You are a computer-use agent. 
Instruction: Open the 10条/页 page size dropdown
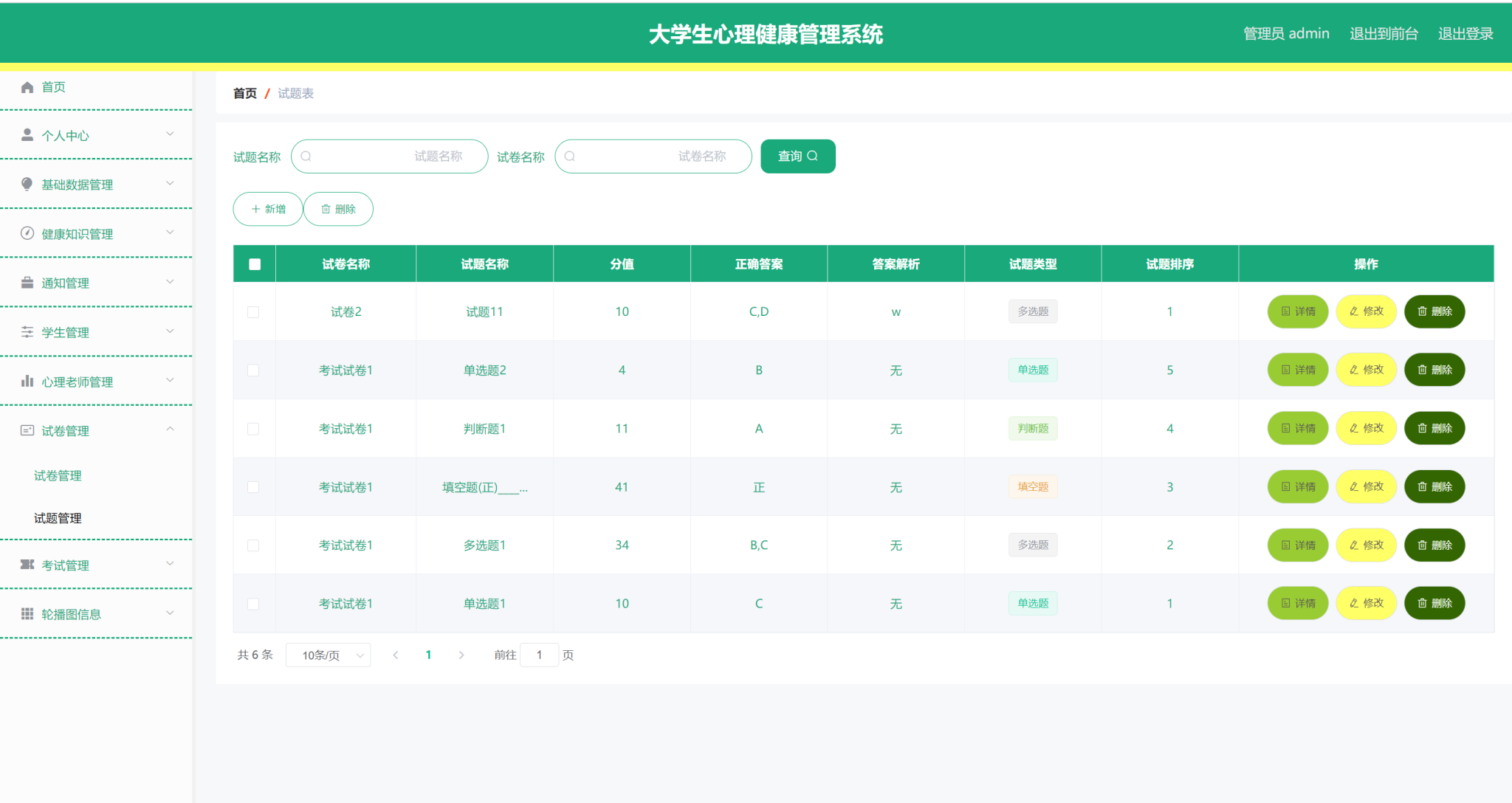tap(328, 654)
